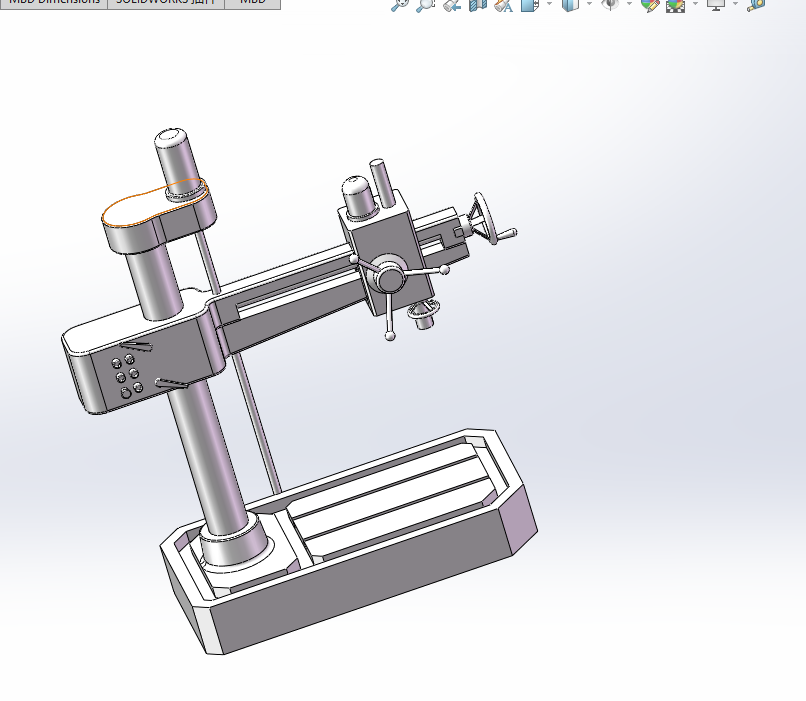Click the Display Style icon

(570, 5)
